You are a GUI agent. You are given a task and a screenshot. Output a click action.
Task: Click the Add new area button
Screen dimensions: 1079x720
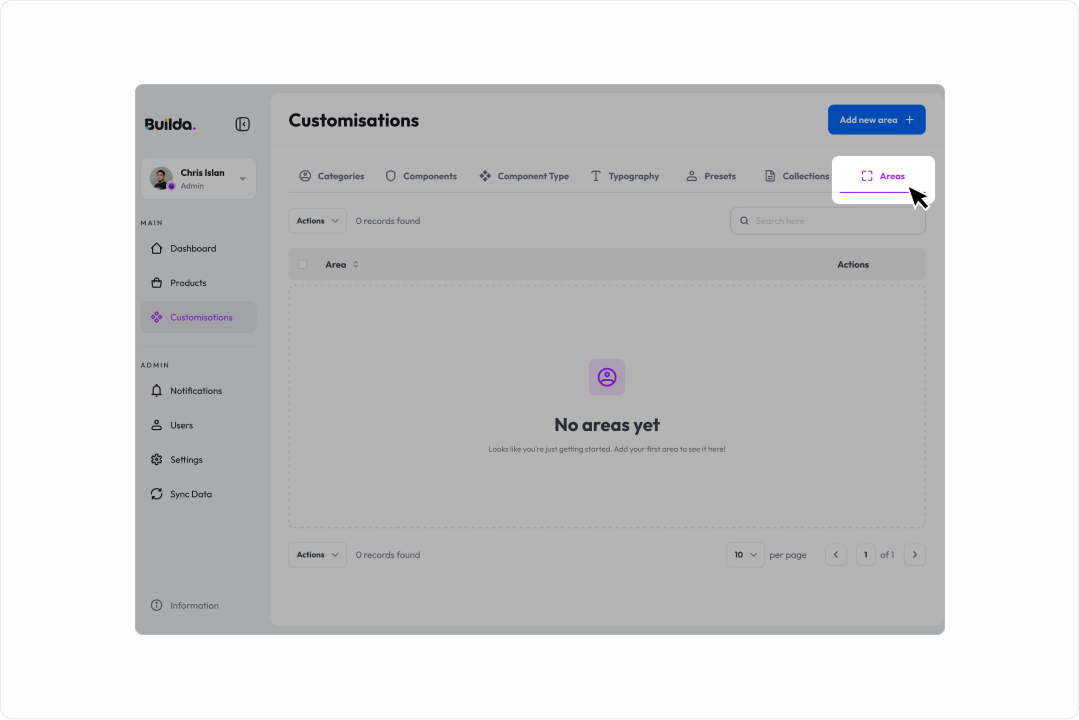[877, 120]
